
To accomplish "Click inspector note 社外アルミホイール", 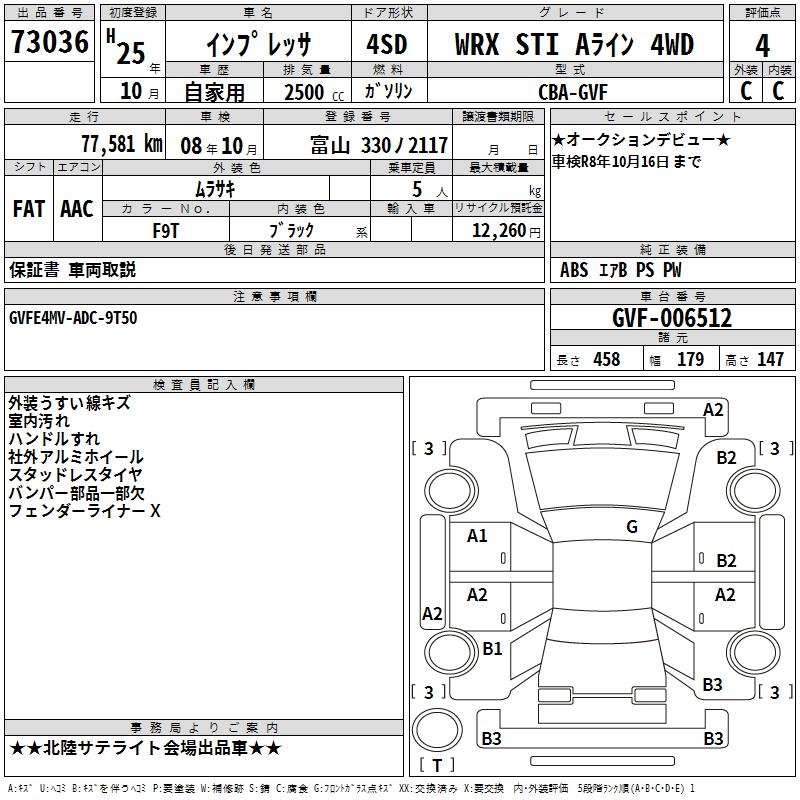I will (x=76, y=457).
